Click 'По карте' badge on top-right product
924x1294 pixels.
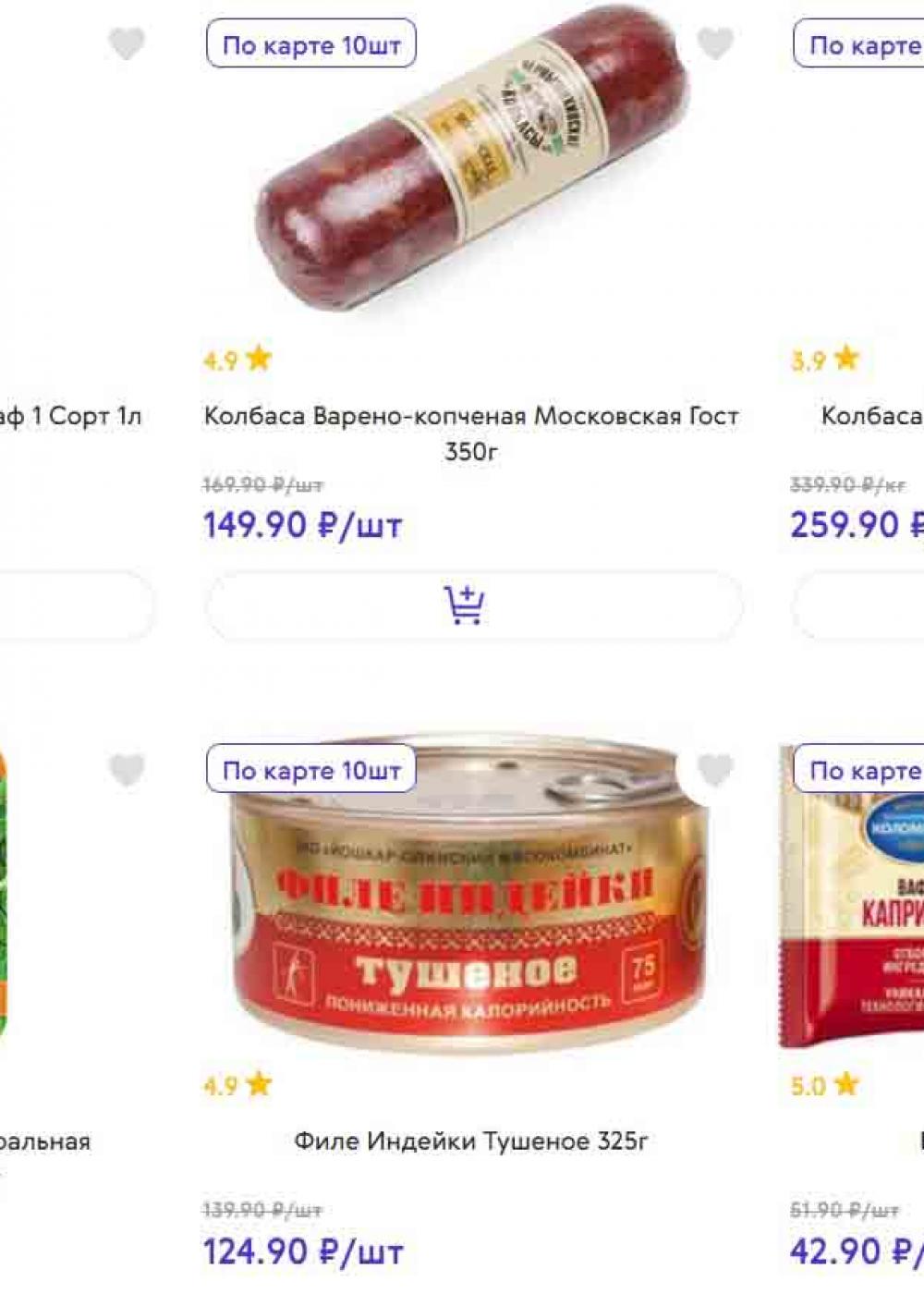[x=858, y=44]
